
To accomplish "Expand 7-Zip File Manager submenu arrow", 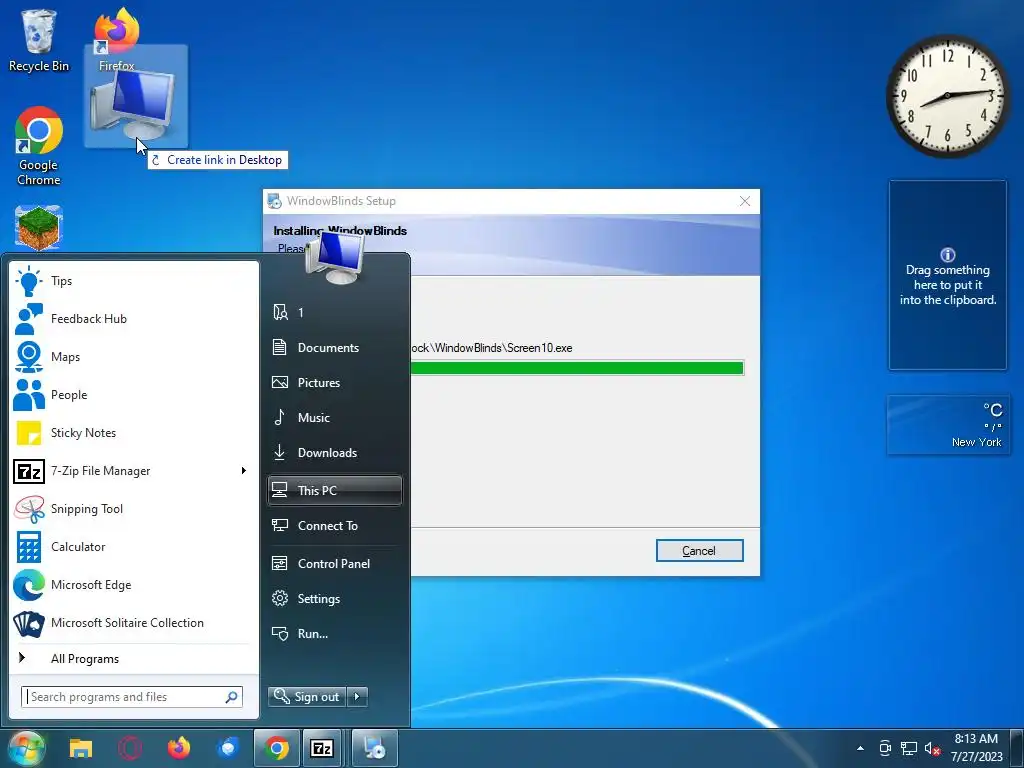I will pyautogui.click(x=244, y=471).
